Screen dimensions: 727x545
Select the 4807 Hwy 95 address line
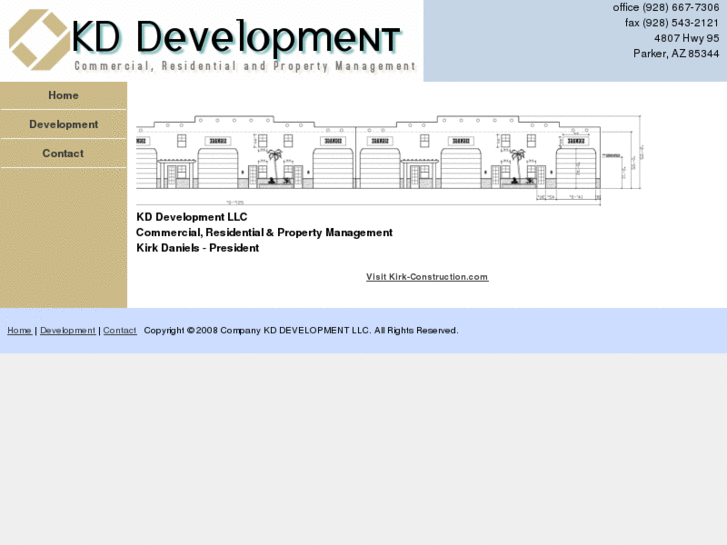coord(687,38)
